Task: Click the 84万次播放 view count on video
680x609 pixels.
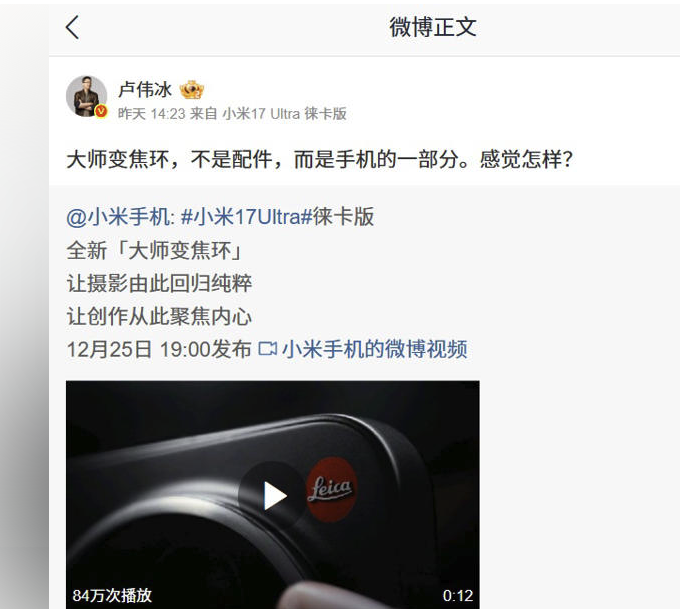Action: tap(112, 595)
